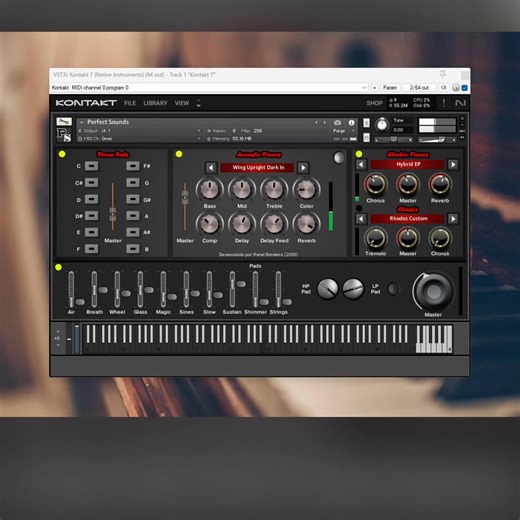Viewport: 520px width, 520px height.
Task: Click the 2/64 out routing button
Action: [x=419, y=88]
